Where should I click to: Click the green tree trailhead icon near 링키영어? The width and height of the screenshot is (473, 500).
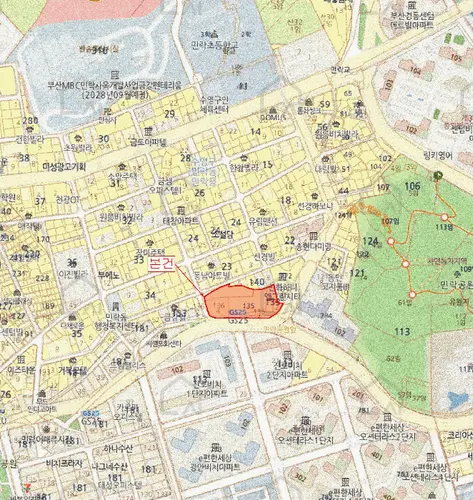(438, 175)
